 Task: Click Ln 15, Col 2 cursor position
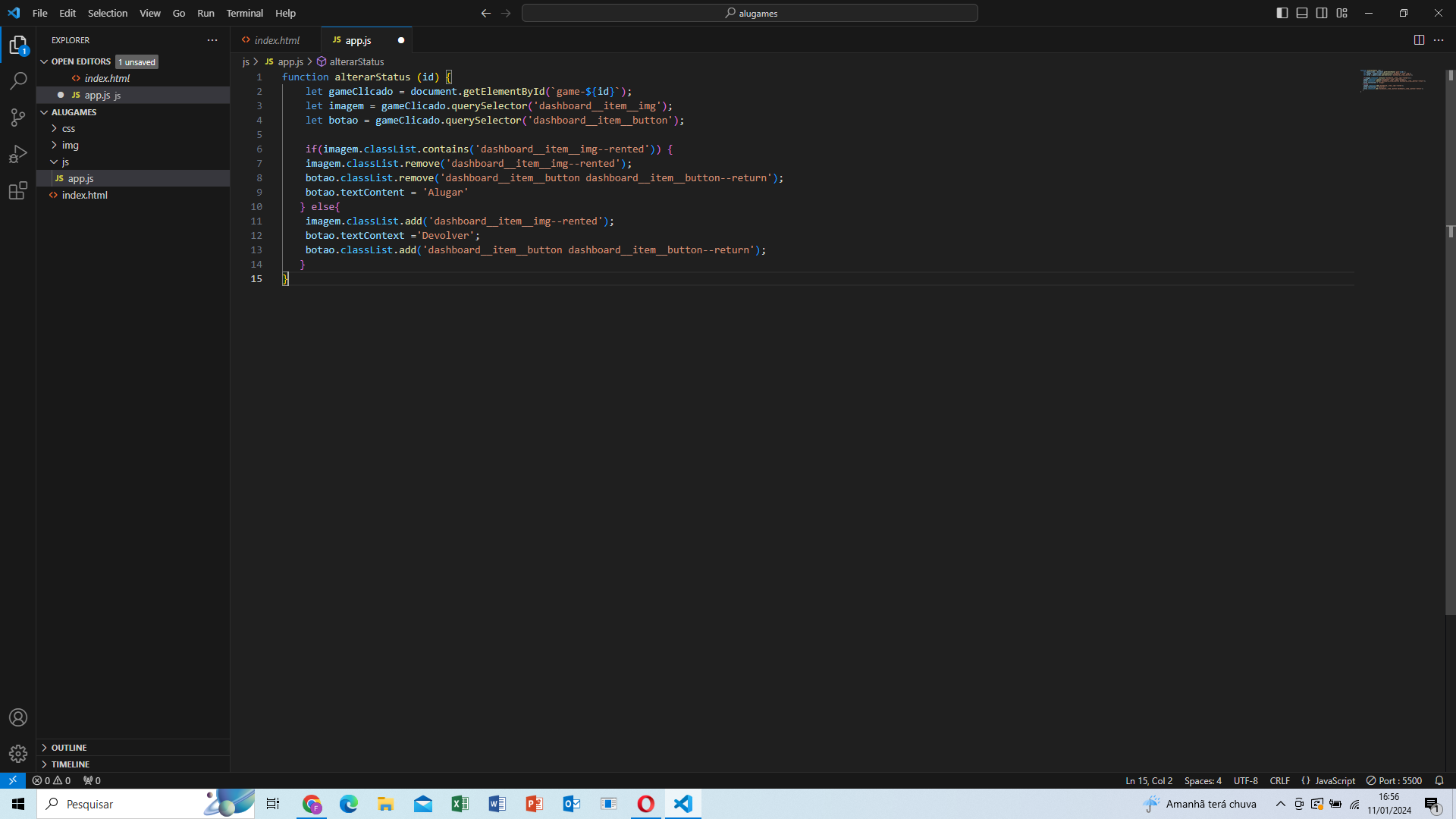click(x=1149, y=780)
